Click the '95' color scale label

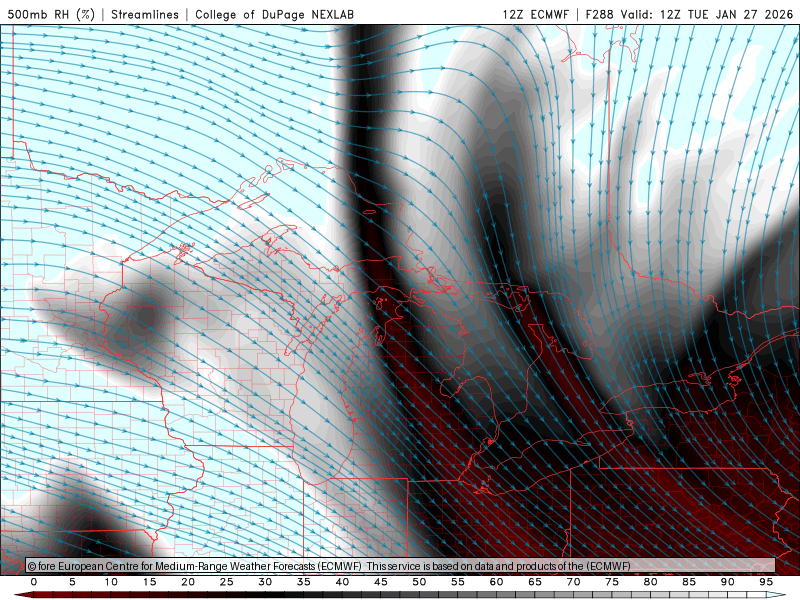pyautogui.click(x=766, y=582)
